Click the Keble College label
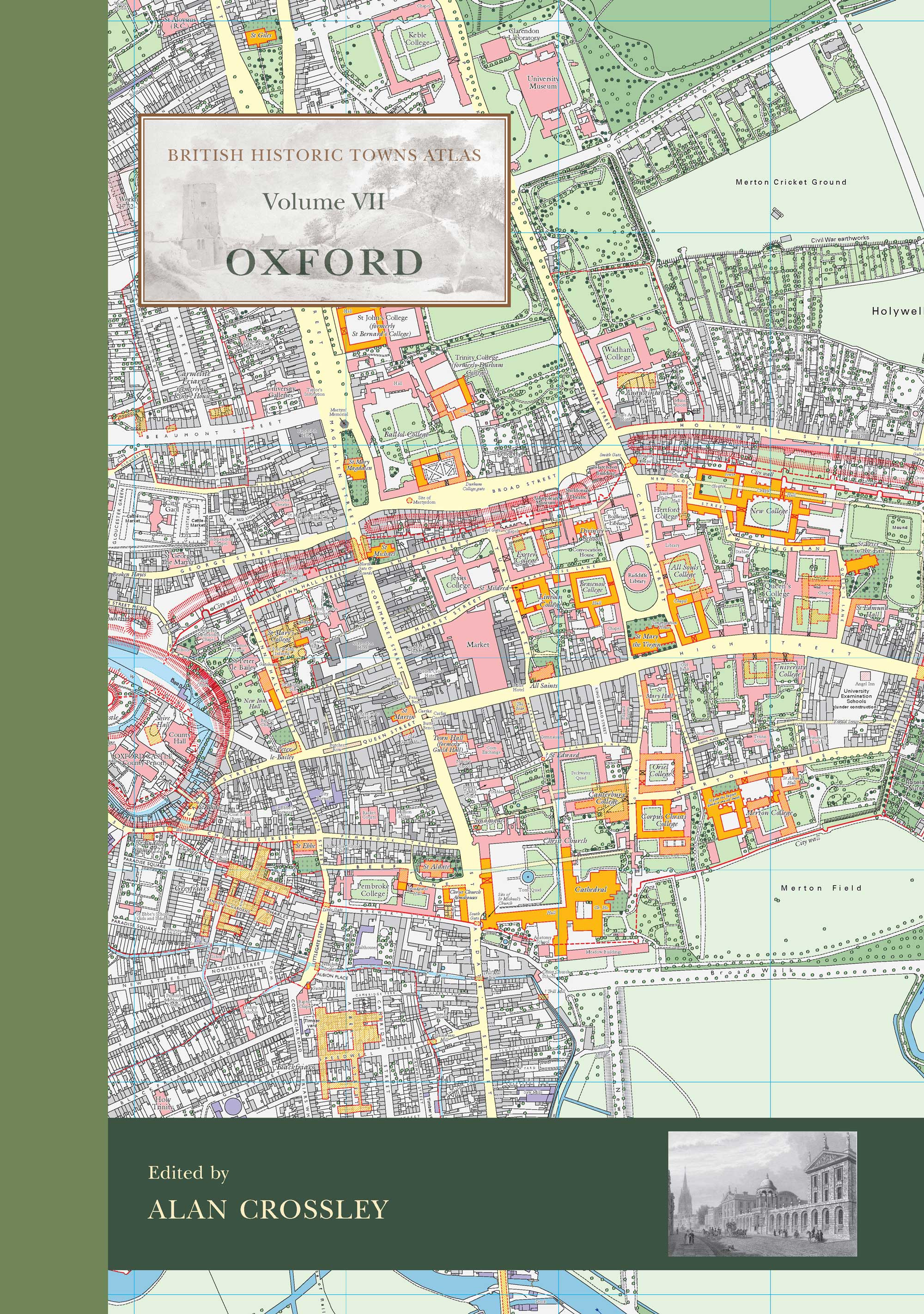The image size is (924, 1314). [x=417, y=38]
